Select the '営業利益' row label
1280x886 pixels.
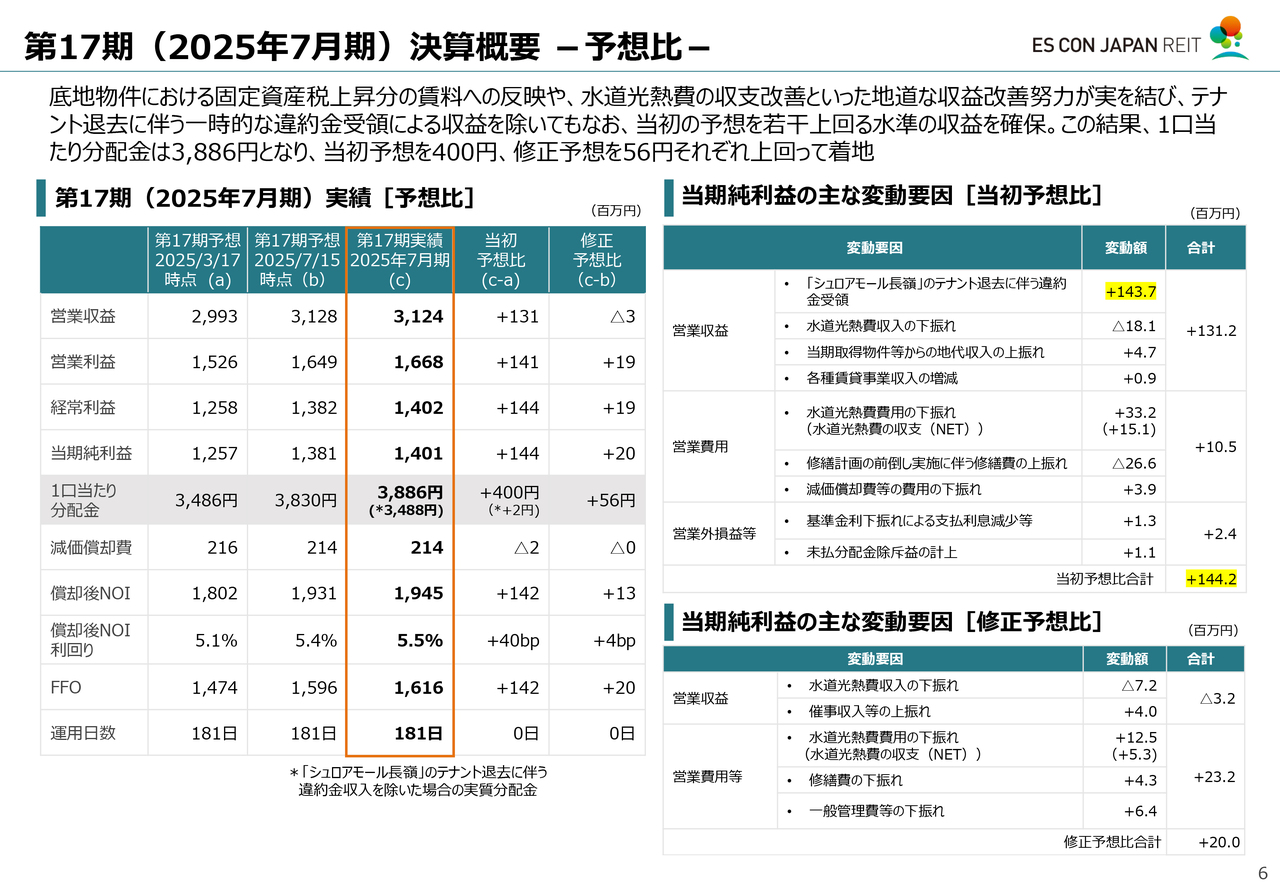point(83,362)
